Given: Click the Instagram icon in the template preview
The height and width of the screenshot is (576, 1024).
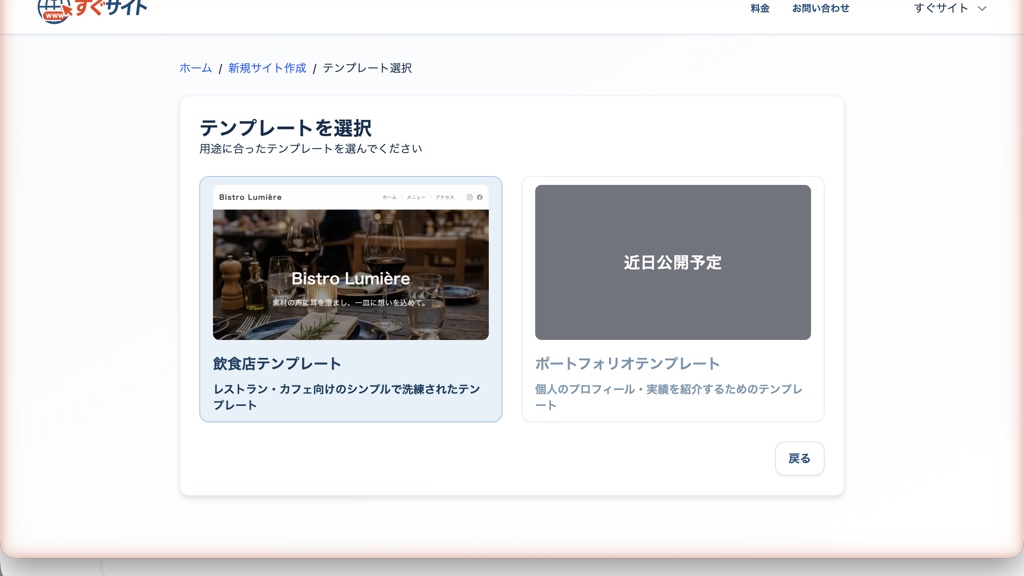Looking at the screenshot, I should pos(469,197).
